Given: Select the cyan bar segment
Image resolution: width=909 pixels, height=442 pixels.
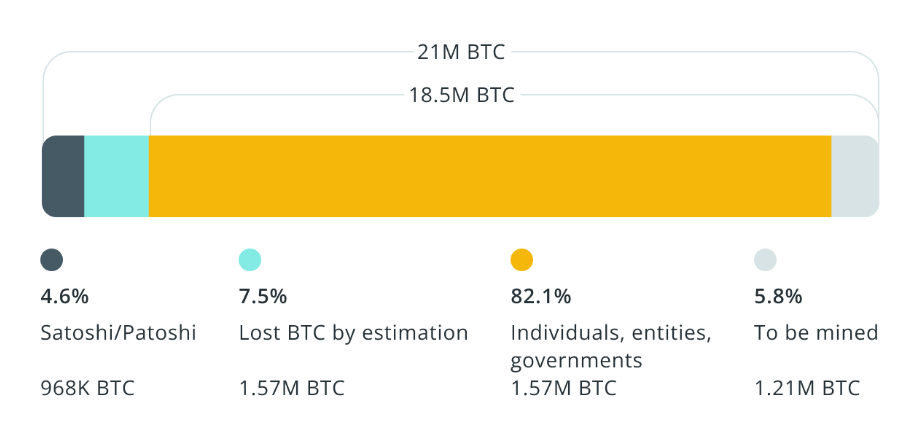Looking at the screenshot, I should tap(116, 176).
